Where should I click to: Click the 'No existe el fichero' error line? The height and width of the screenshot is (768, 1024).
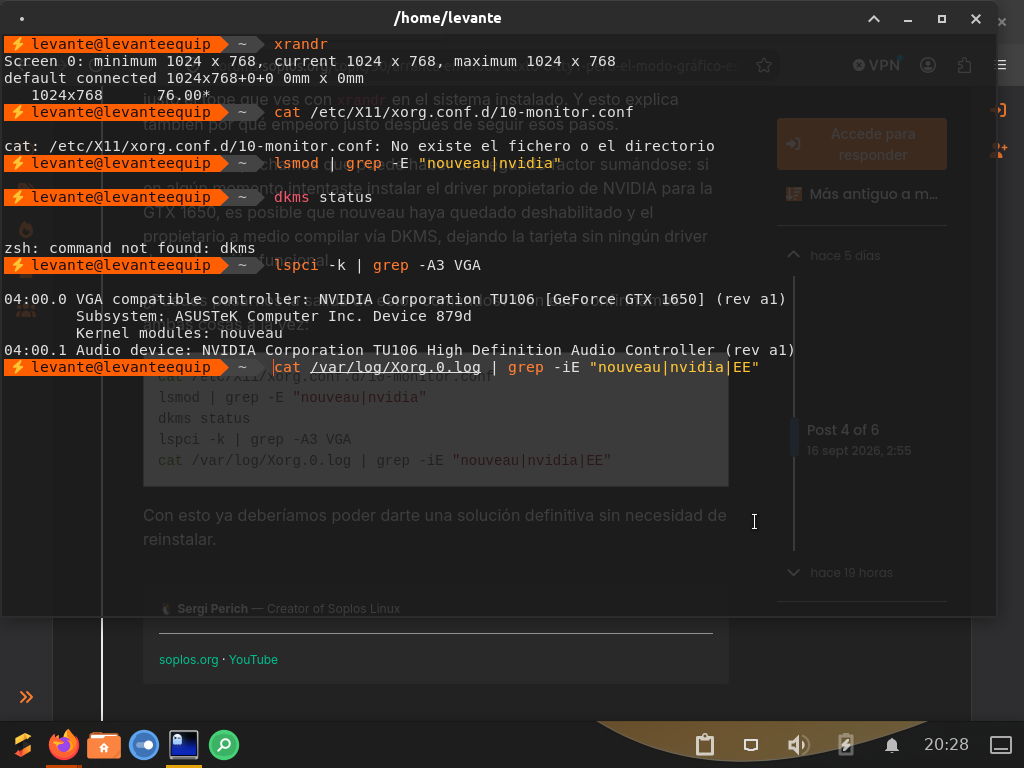coord(359,146)
